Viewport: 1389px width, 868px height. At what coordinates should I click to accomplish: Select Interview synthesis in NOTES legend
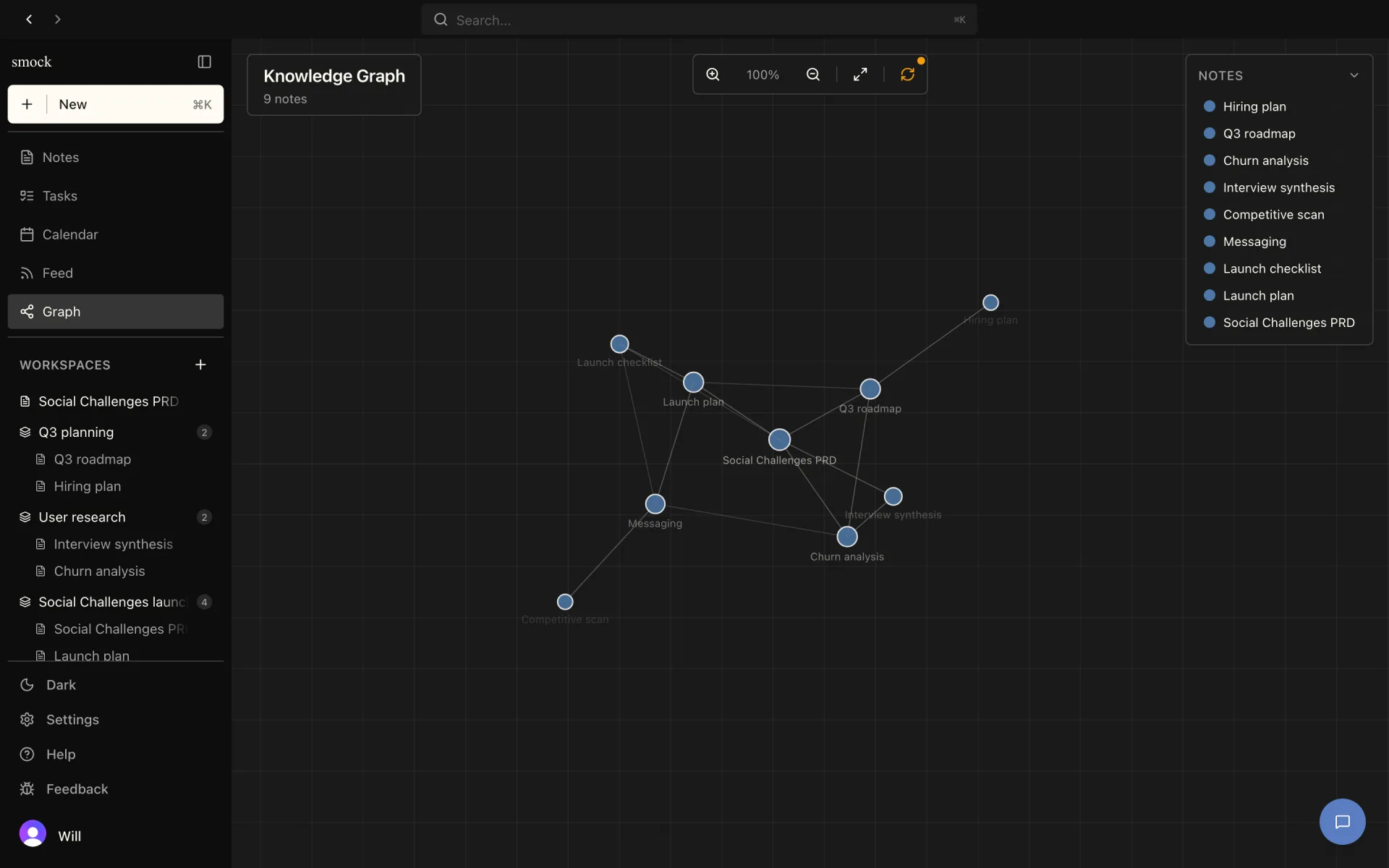point(1278,187)
